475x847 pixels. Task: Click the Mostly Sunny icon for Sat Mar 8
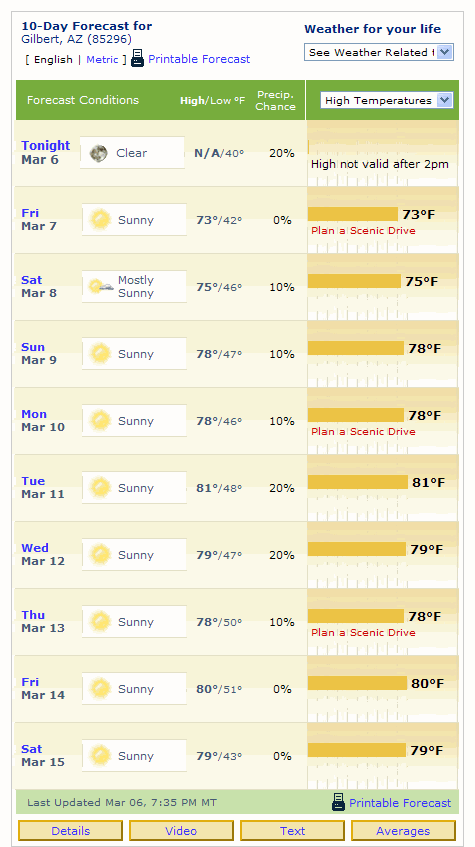pos(101,286)
